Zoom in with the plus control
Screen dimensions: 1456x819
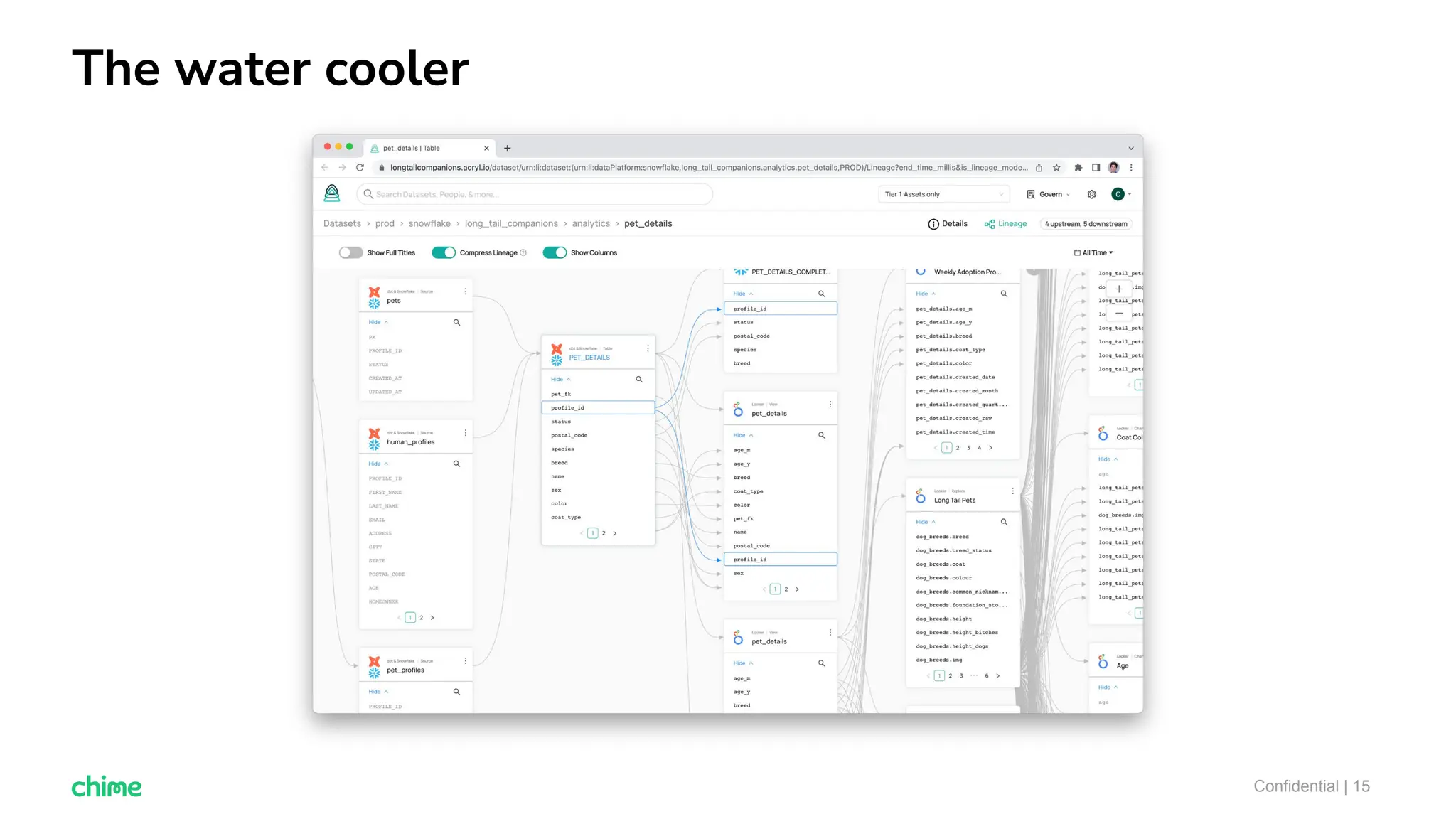1118,289
